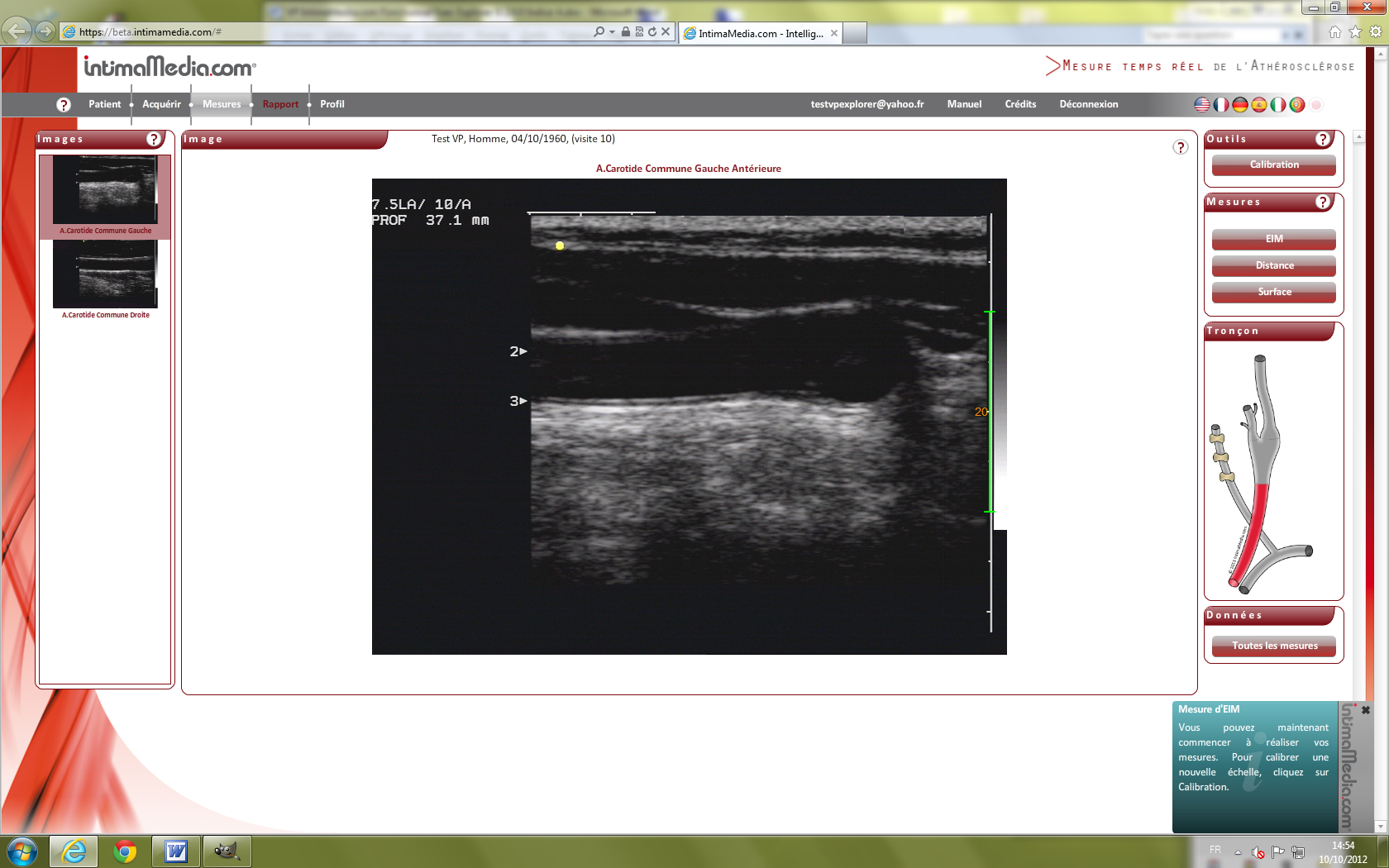
Task: Close the Mesure d'EIM tooltip popup
Action: (x=1366, y=710)
